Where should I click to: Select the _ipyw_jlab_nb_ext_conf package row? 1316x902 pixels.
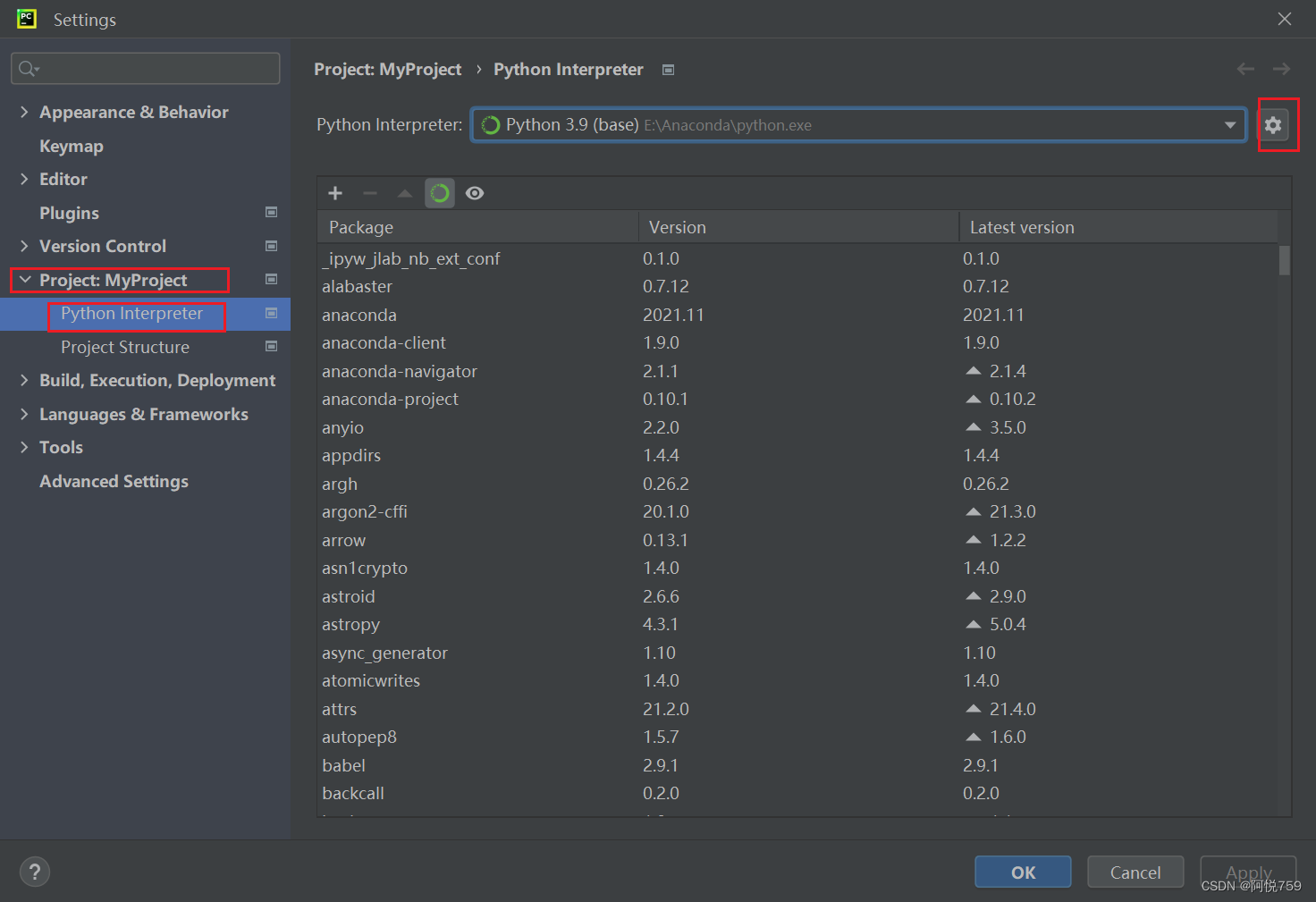798,258
